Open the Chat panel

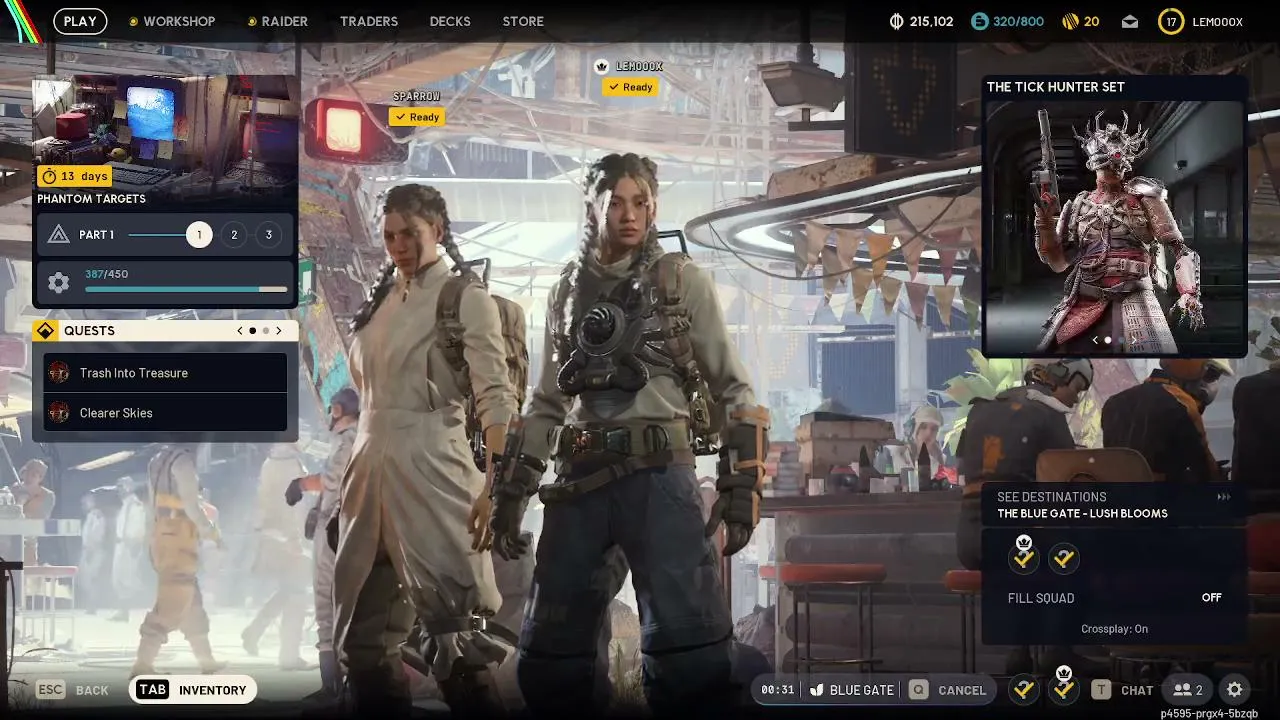(1122, 690)
